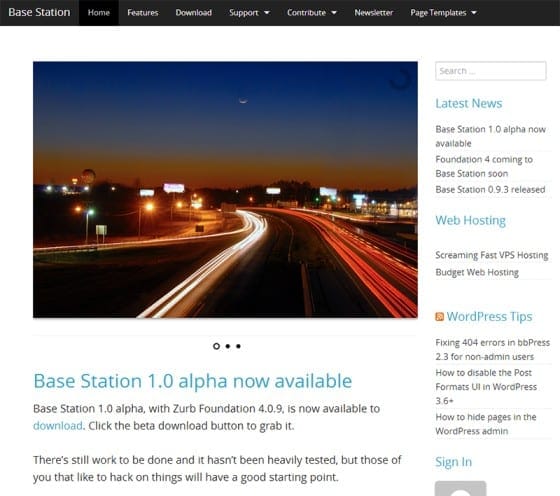Open 'Foundation 4 coming to Base Station soon'
Screen dimensions: 560x496
[x=484, y=166]
